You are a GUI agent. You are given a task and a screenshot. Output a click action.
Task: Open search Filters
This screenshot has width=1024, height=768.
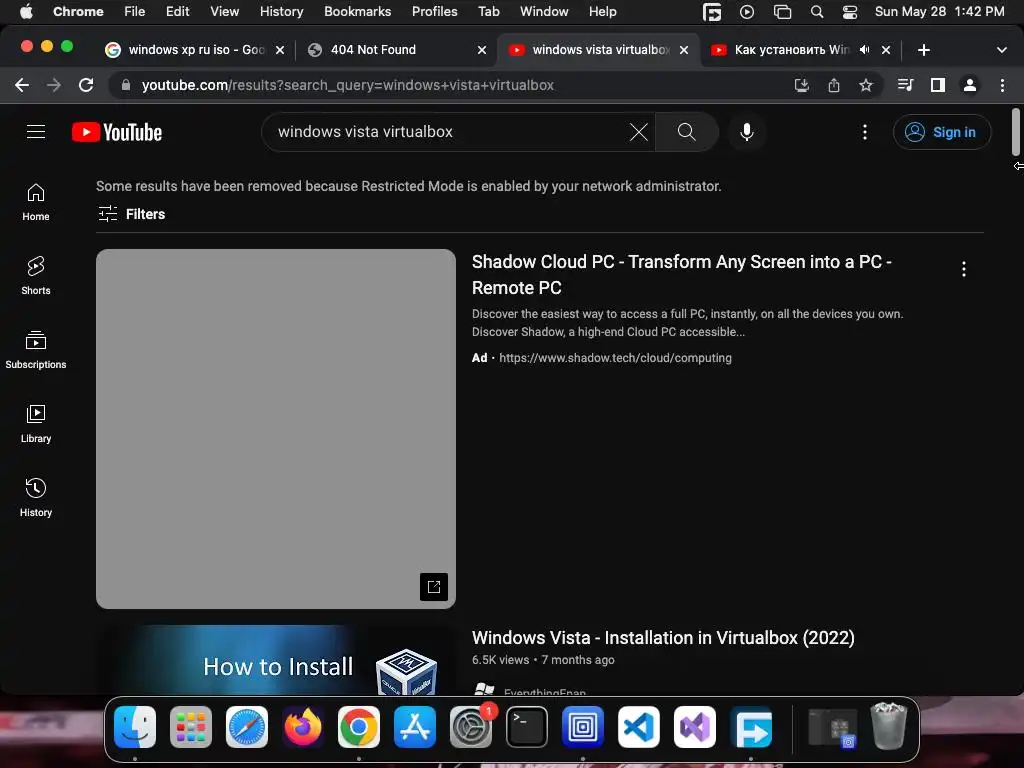[131, 214]
